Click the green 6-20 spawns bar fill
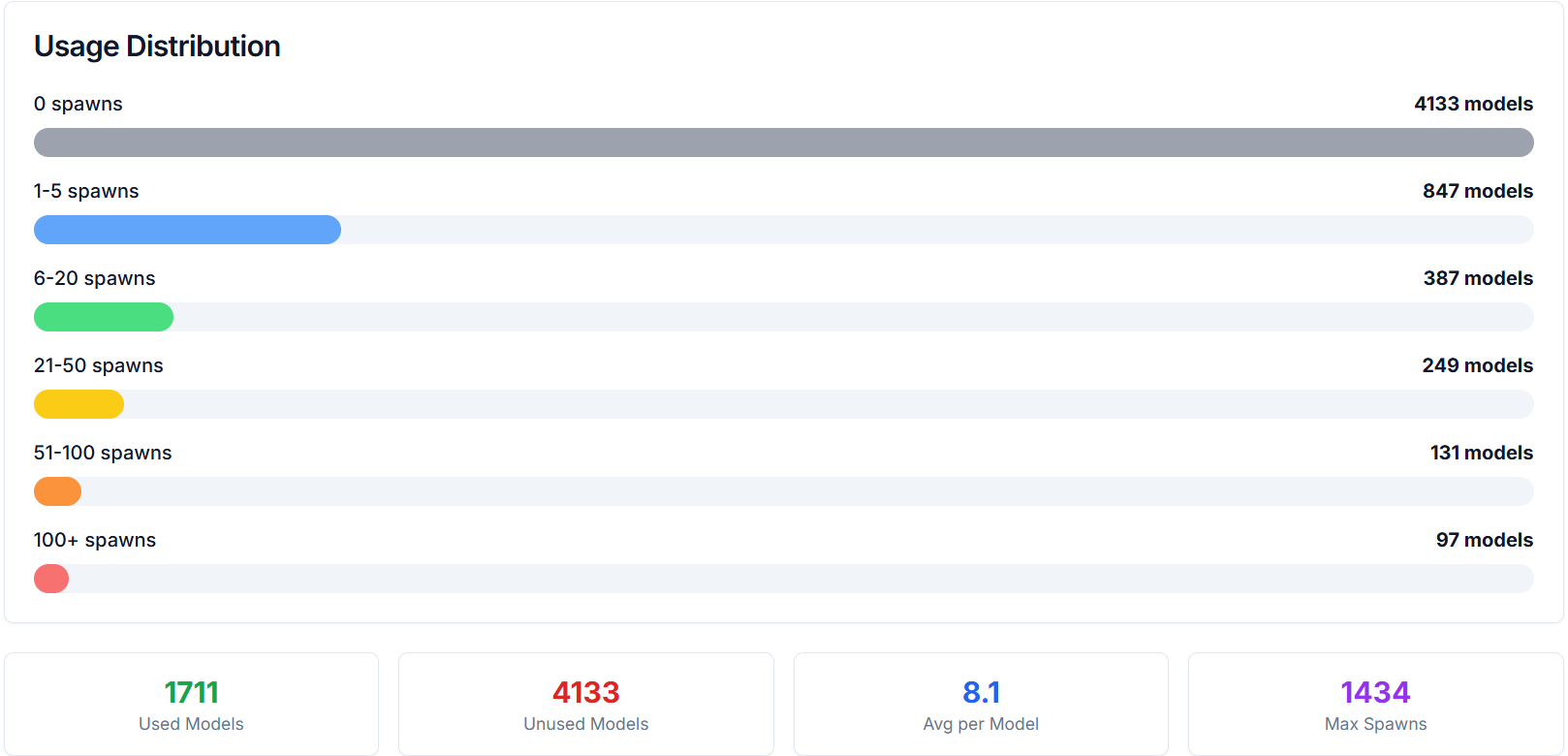This screenshot has width=1568, height=756. [x=104, y=317]
